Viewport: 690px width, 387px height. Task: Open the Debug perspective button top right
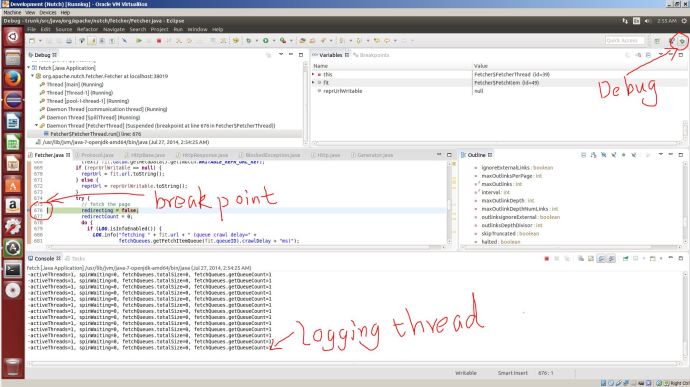[682, 41]
